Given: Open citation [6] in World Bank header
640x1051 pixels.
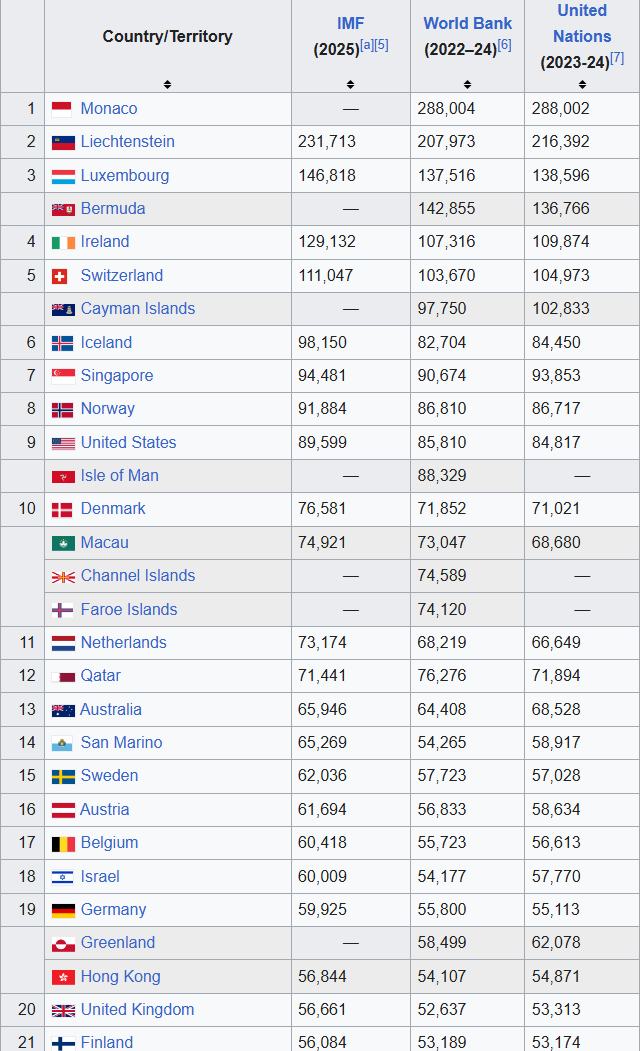Looking at the screenshot, I should point(504,46).
